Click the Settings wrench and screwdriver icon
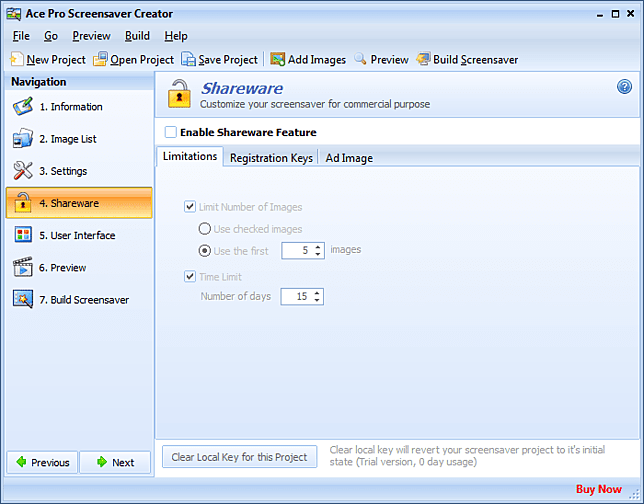 (x=23, y=171)
